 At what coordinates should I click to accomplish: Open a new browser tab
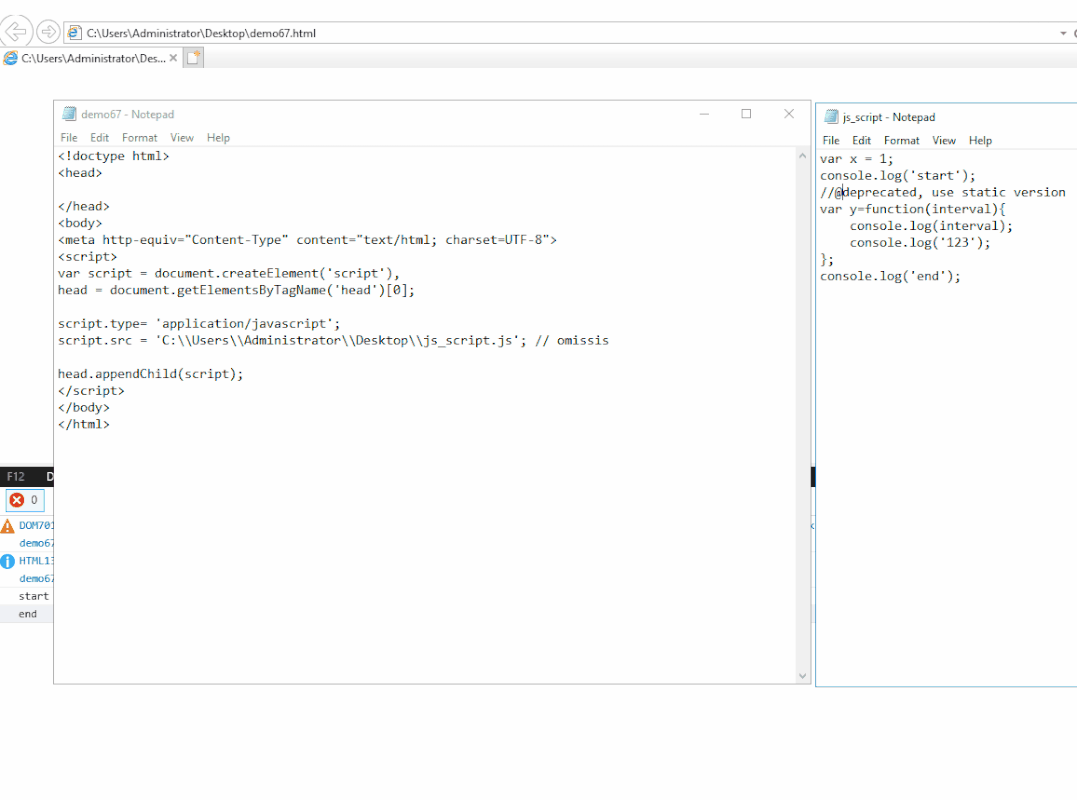pyautogui.click(x=194, y=58)
